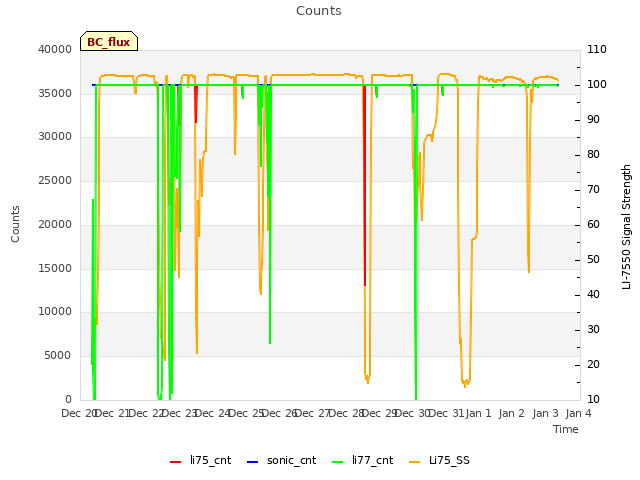
Task: Click the 15000 tick on Counts axis
Action: [x=55, y=268]
